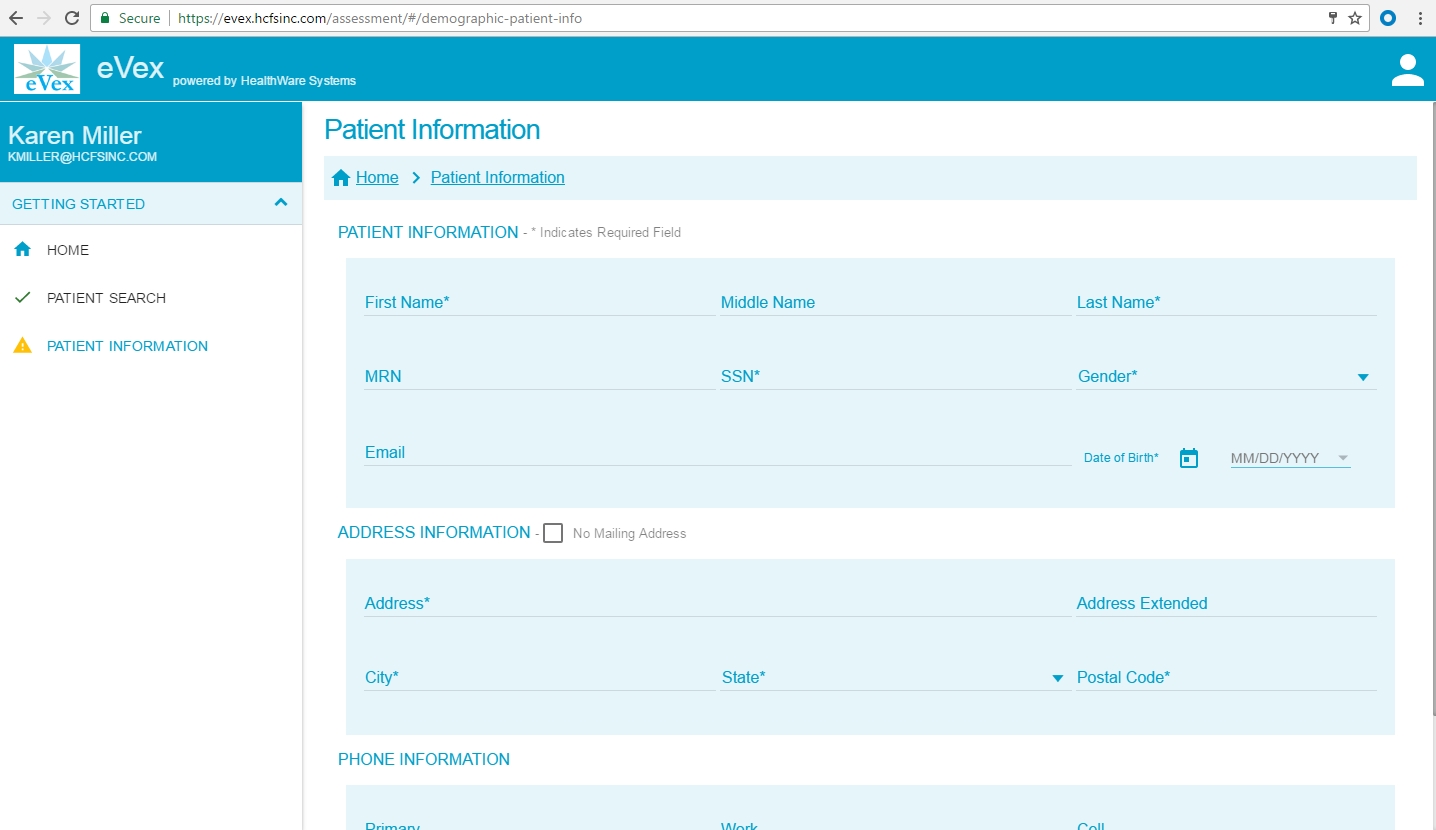The width and height of the screenshot is (1436, 830).
Task: Click the eVex logo in header
Action: [x=47, y=69]
